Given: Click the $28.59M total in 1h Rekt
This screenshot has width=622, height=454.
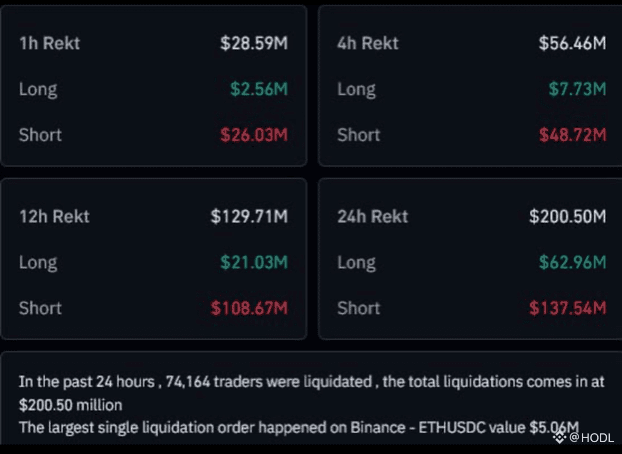Looking at the screenshot, I should click(x=254, y=43).
